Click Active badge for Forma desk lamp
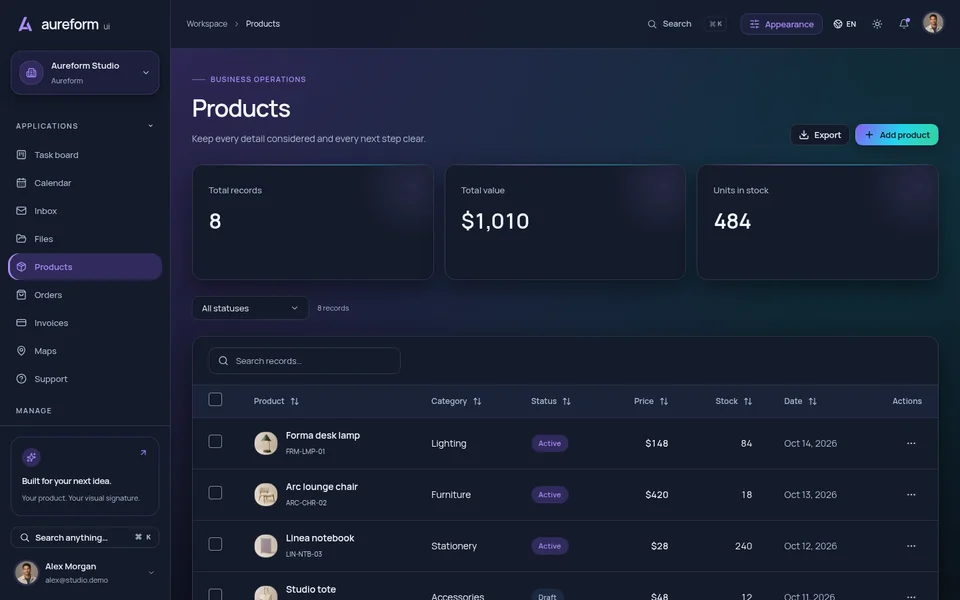The width and height of the screenshot is (960, 600). click(549, 443)
